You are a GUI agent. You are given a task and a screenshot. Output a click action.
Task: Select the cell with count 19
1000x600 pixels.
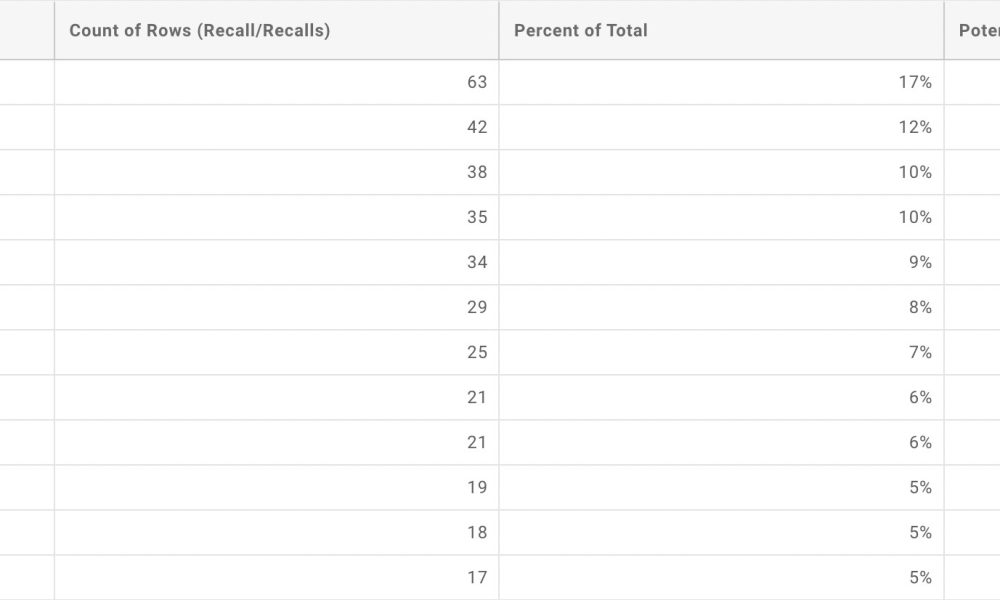coord(276,487)
